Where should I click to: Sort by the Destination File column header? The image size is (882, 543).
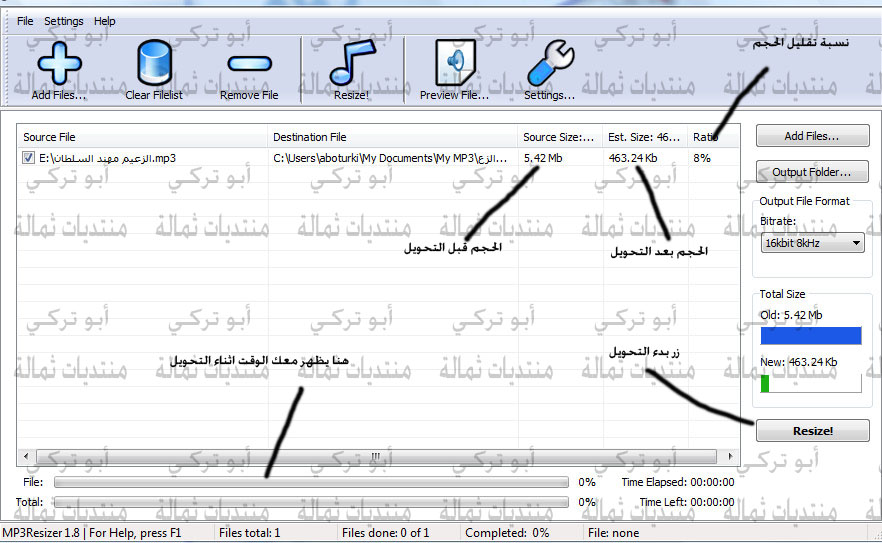point(392,137)
